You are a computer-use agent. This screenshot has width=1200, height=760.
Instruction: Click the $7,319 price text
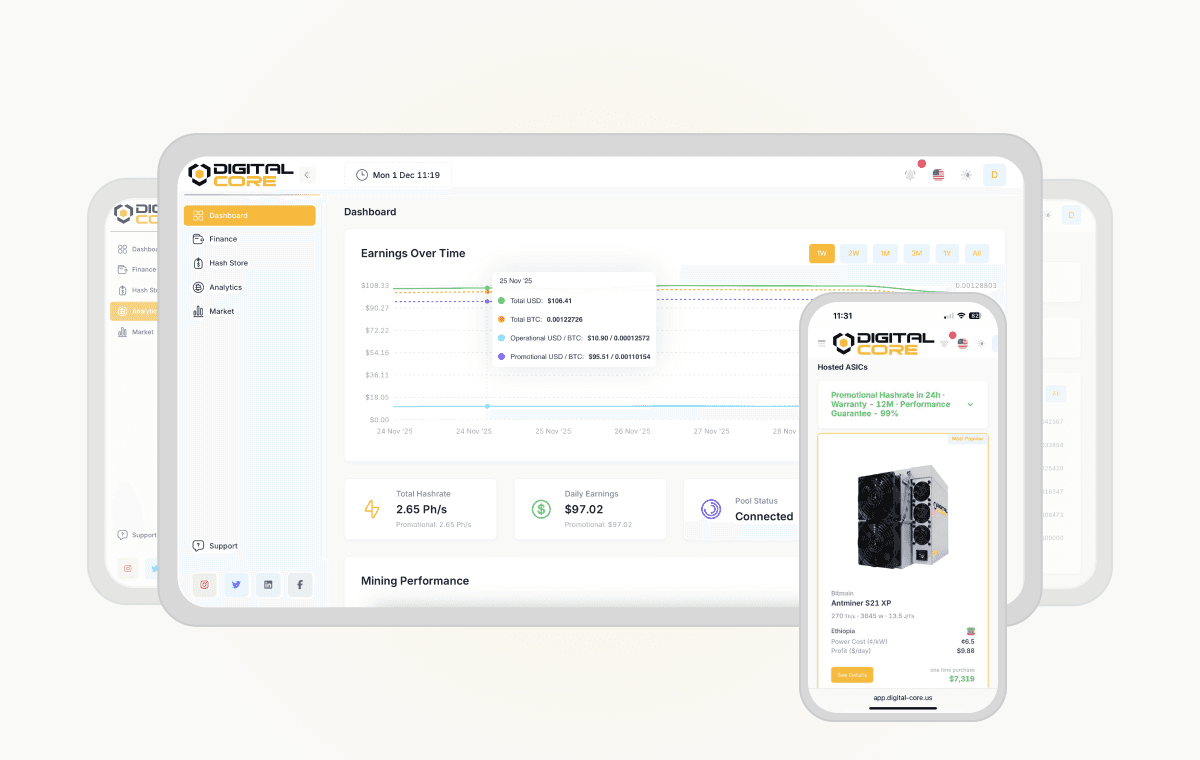tap(961, 679)
